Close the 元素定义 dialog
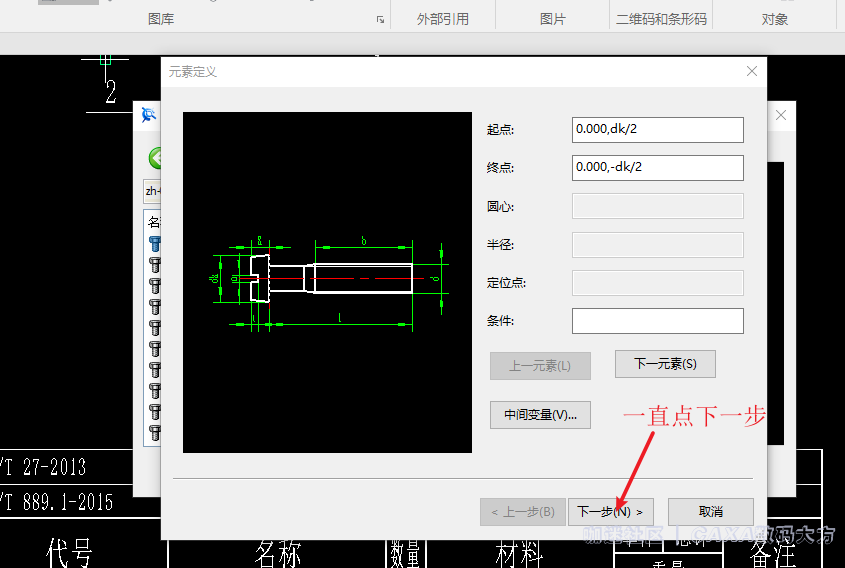845x568 pixels. pyautogui.click(x=752, y=71)
